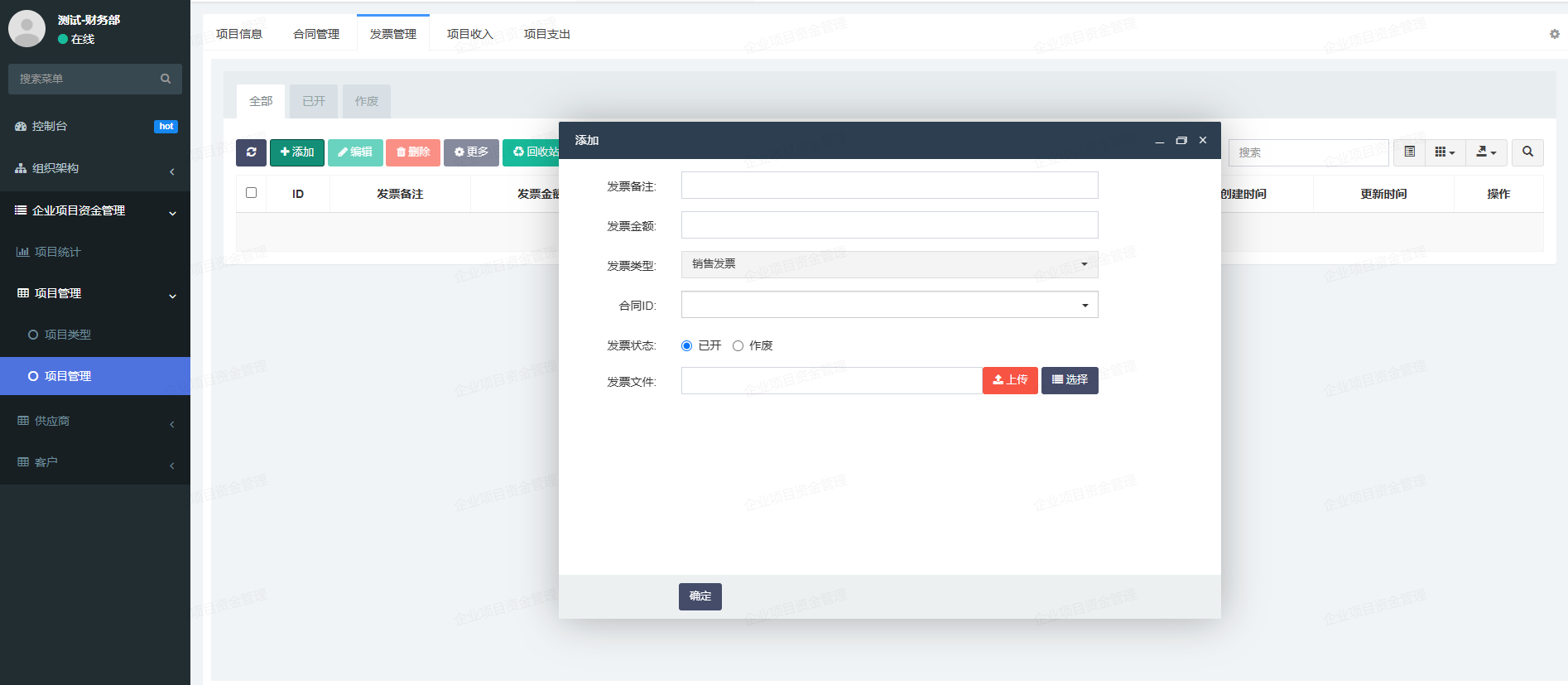Click the red 上传 upload button
This screenshot has height=685, width=1568.
[x=1010, y=380]
